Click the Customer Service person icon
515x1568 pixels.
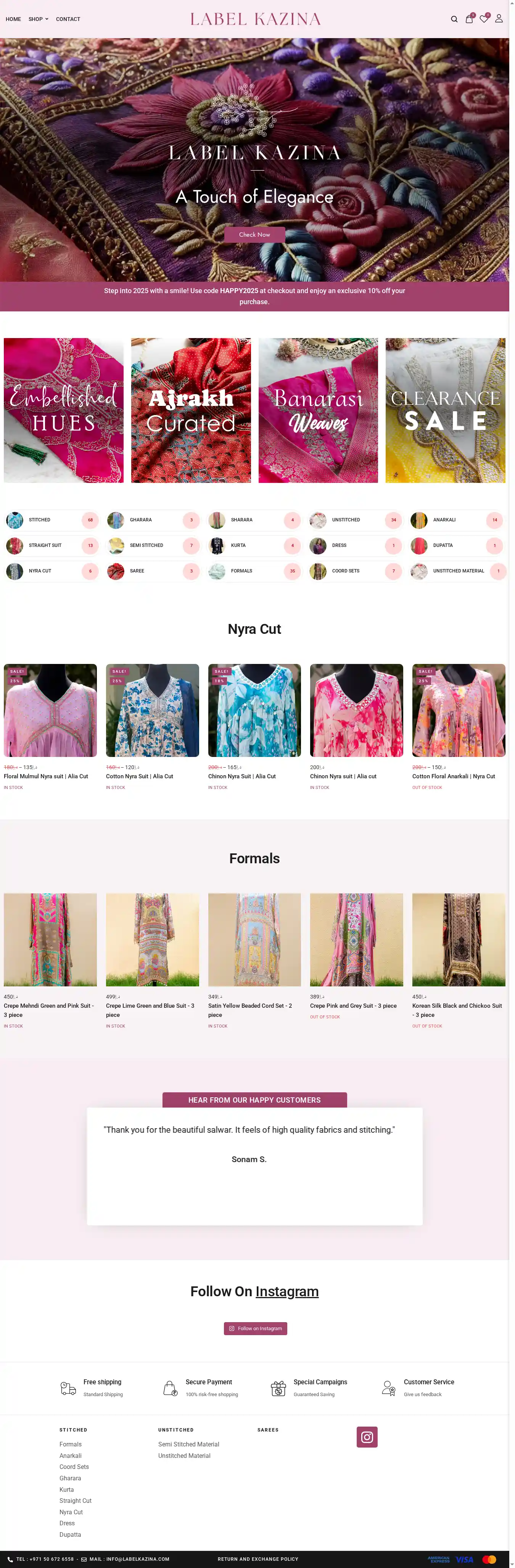388,1388
